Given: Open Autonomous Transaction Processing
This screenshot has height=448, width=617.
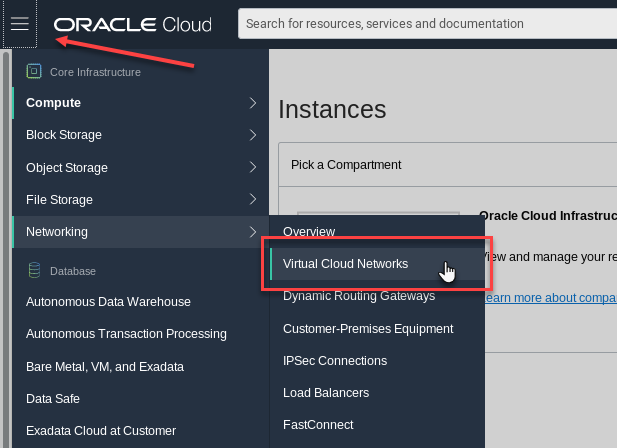Looking at the screenshot, I should click(x=126, y=334).
